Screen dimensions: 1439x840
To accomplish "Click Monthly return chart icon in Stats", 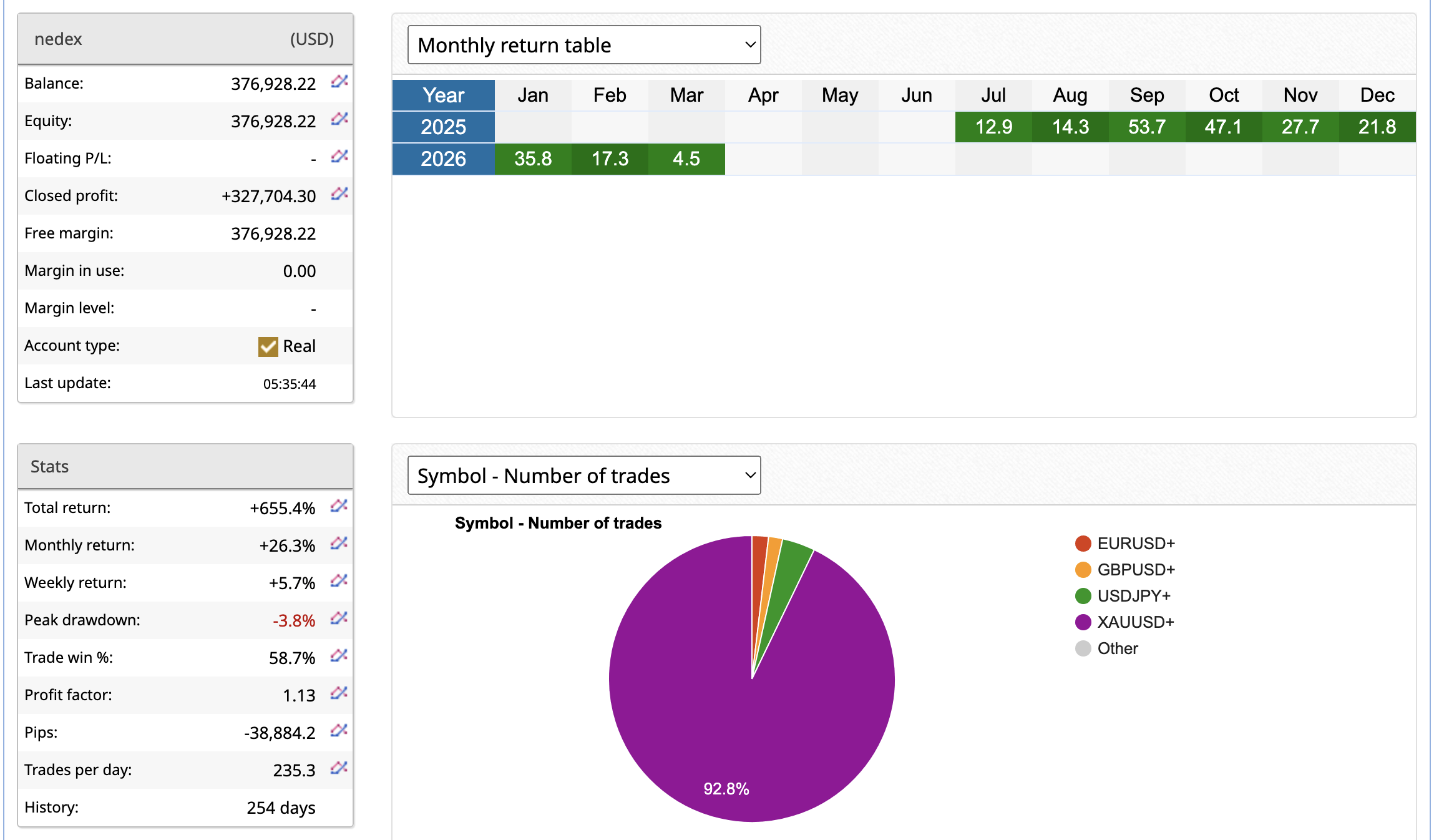I will 339,543.
